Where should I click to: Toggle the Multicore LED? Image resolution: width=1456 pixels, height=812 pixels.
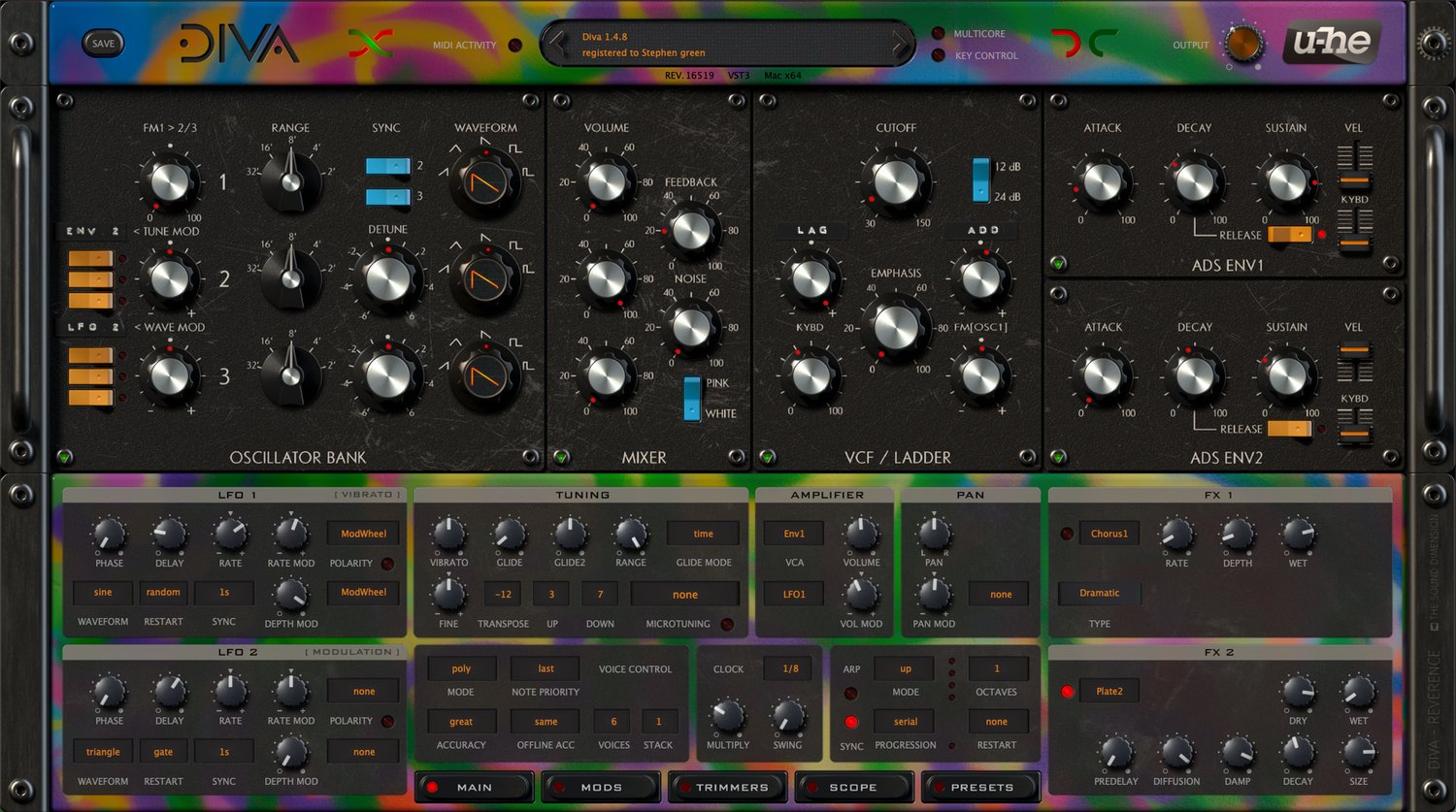click(938, 33)
